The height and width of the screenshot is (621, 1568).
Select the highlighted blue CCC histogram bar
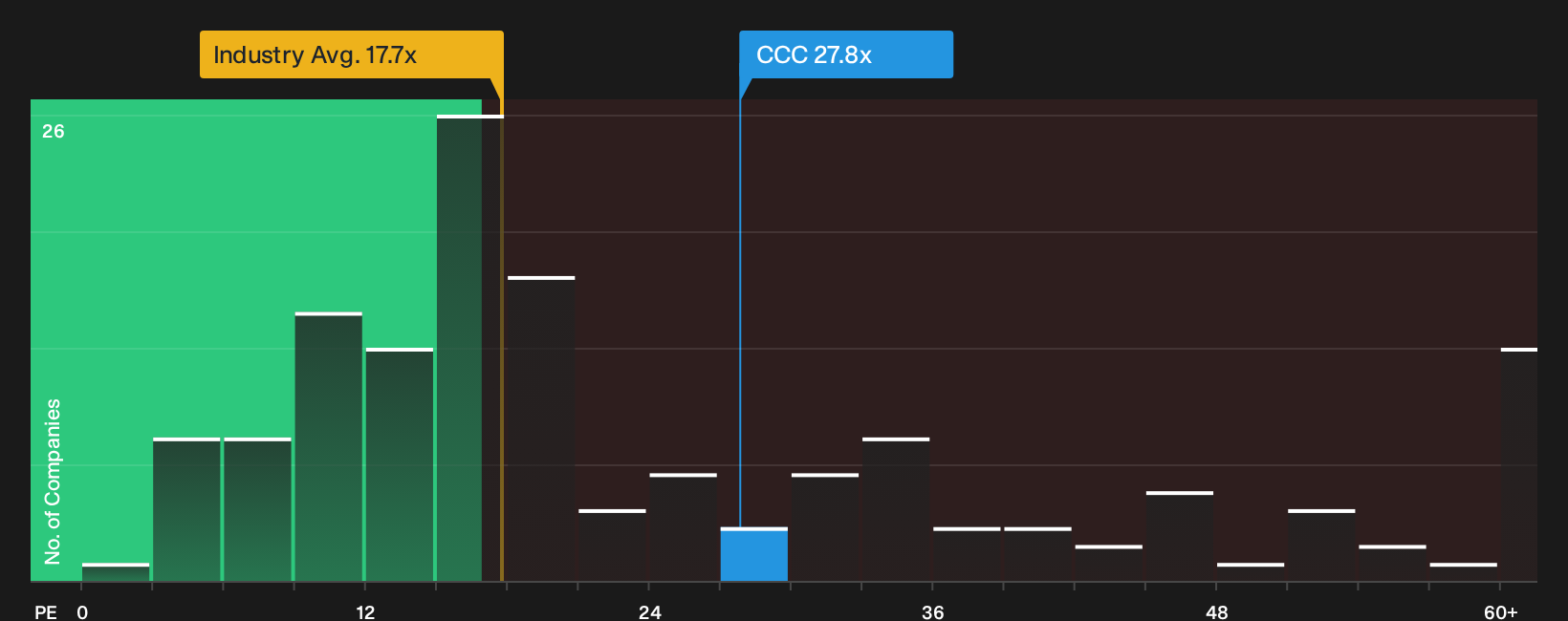(754, 554)
